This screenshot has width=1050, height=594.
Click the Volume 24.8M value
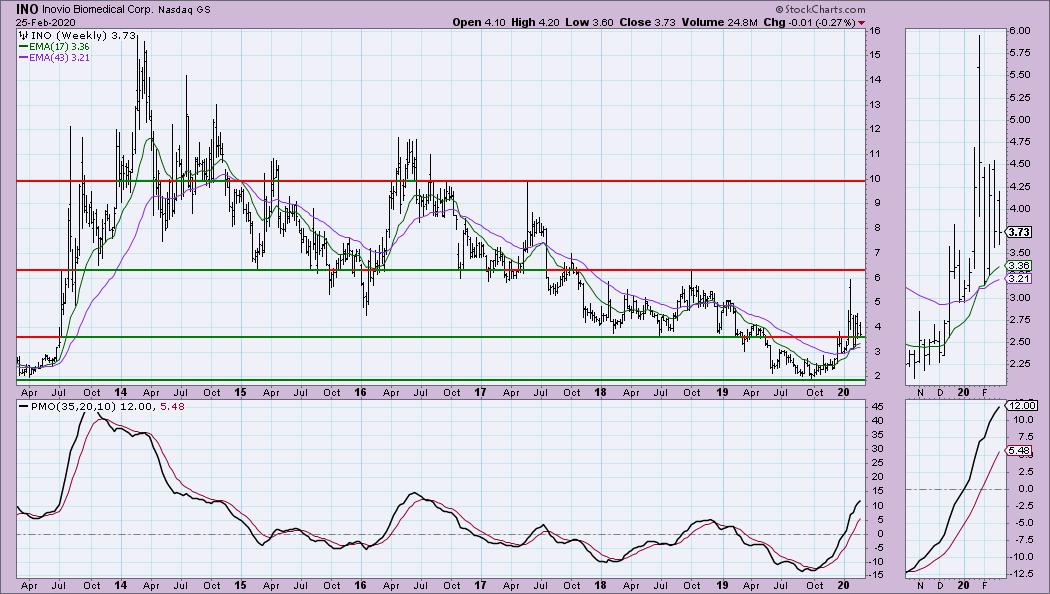point(719,22)
